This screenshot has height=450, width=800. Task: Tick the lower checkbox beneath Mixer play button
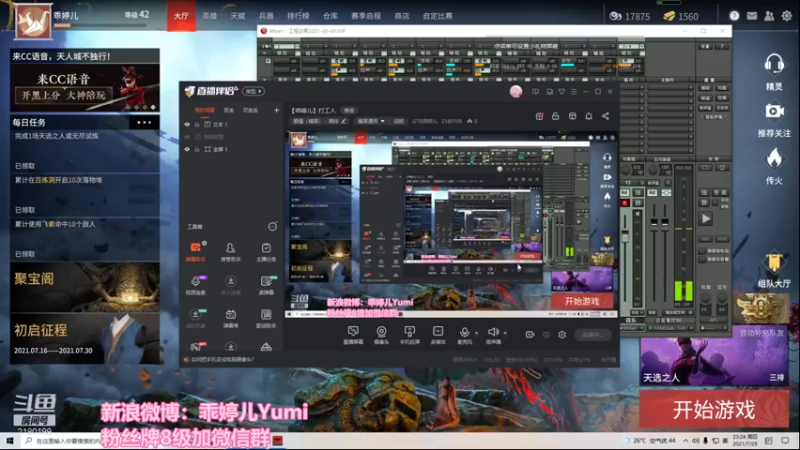click(x=702, y=259)
